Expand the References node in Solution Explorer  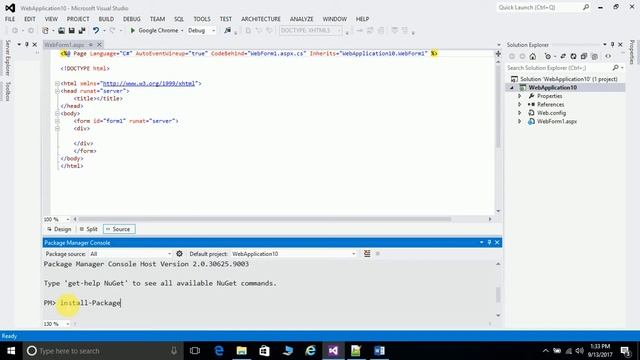click(x=520, y=104)
